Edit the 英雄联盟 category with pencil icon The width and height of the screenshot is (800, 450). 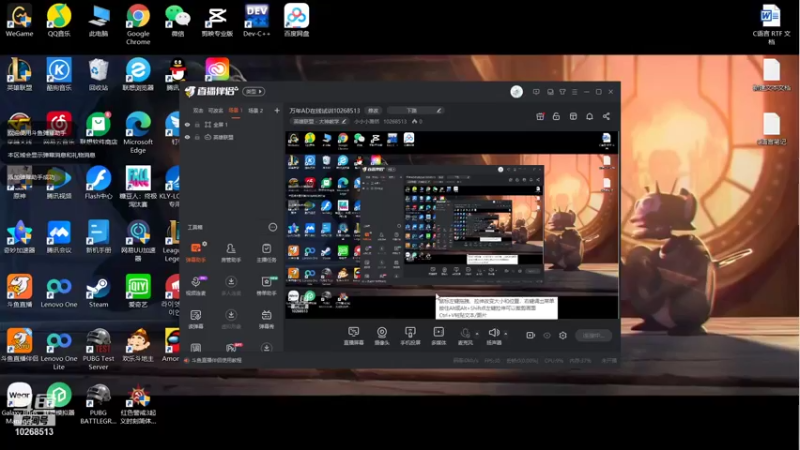(x=344, y=121)
